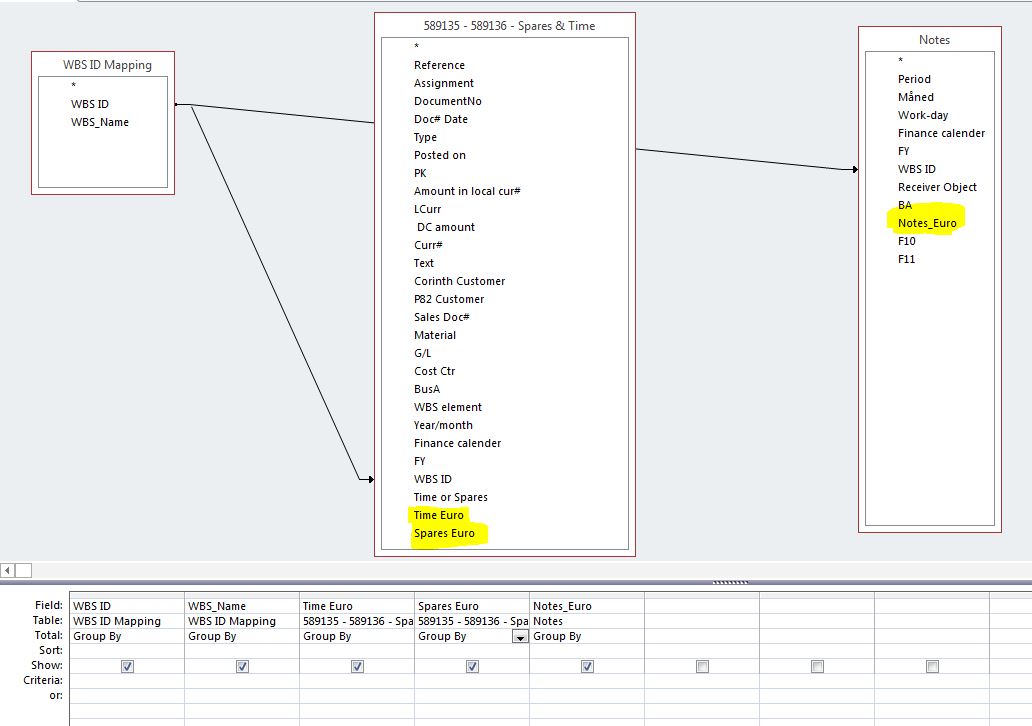Toggle Show checkbox for WBS_Name column
1032x726 pixels.
click(x=242, y=666)
